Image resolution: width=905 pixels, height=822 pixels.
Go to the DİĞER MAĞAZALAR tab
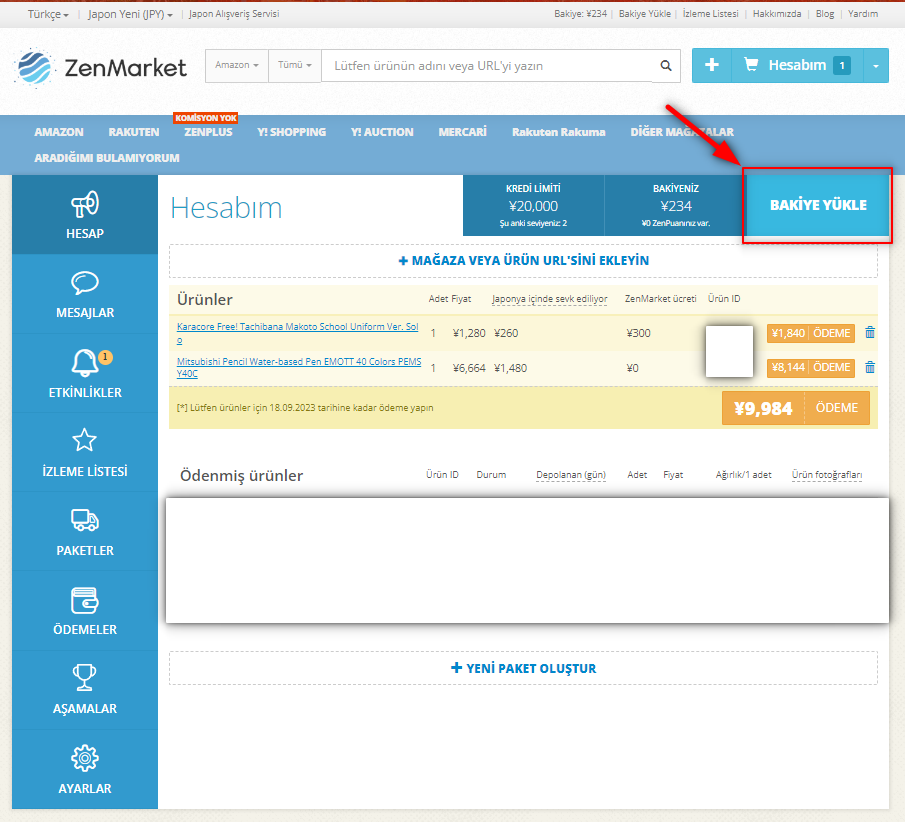[x=682, y=132]
